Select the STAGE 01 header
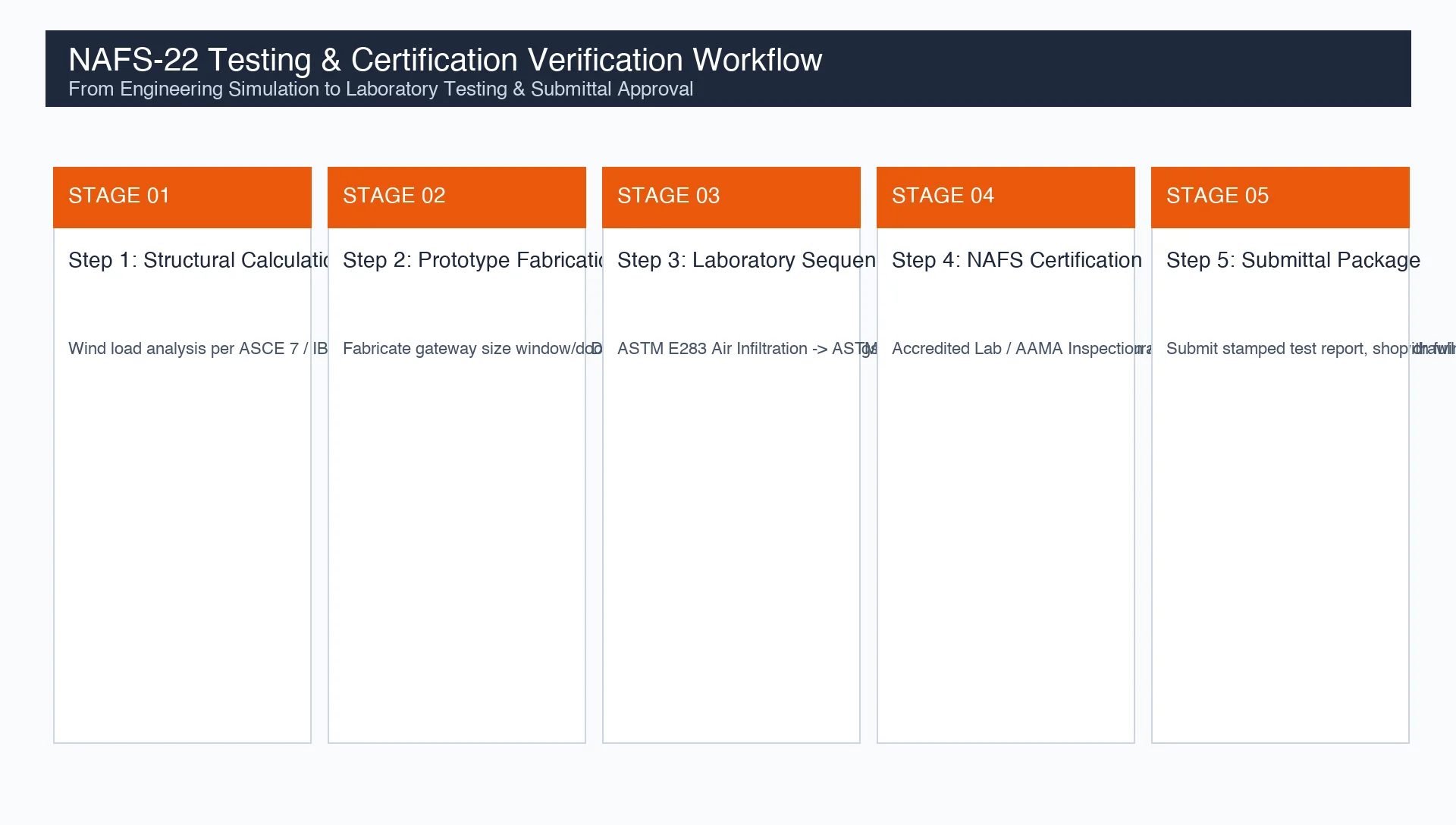 pos(182,197)
